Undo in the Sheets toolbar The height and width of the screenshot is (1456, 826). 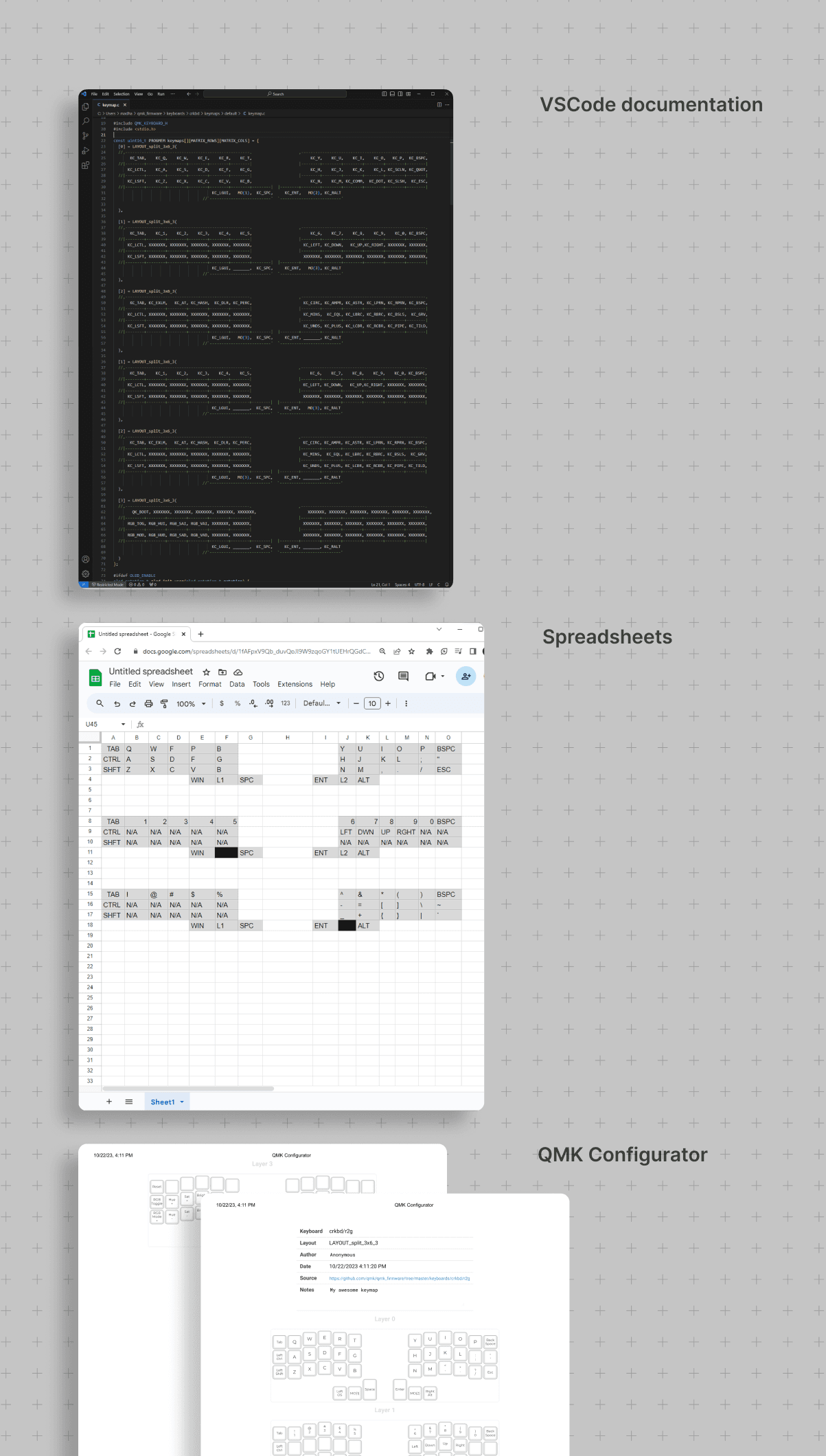click(x=117, y=703)
